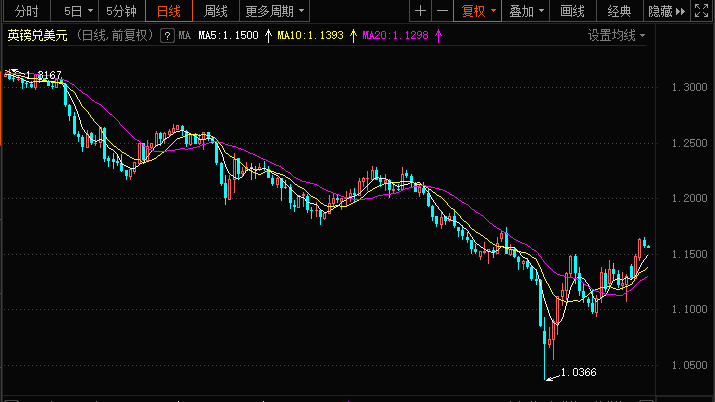The image size is (715, 402).
Task: Select the 1.2000 price axis label
Action: point(689,198)
